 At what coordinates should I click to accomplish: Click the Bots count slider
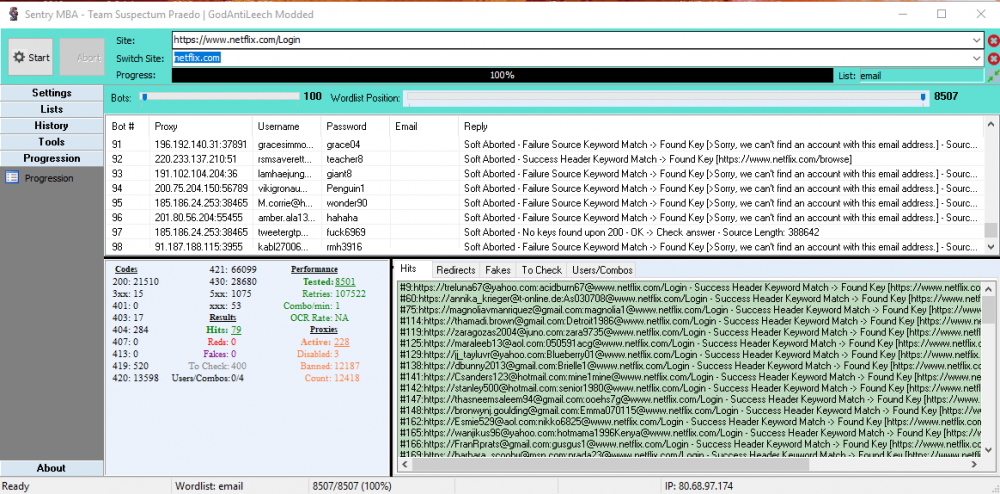coord(220,97)
